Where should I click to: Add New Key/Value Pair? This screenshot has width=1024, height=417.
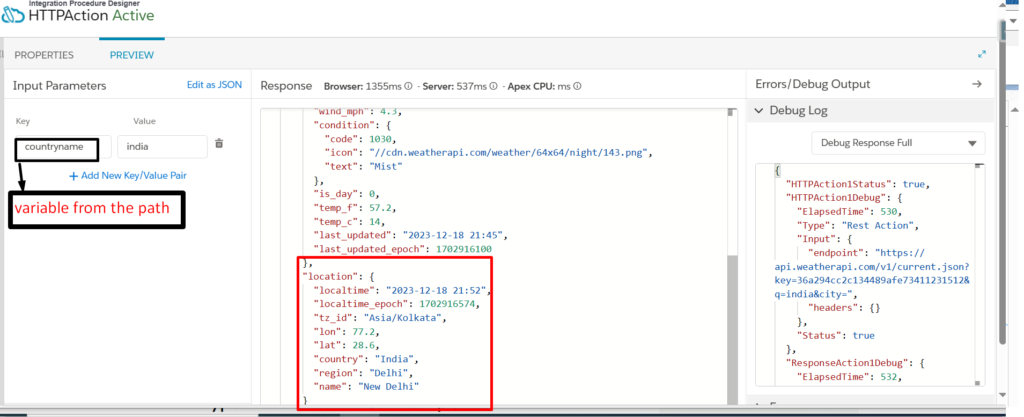[x=128, y=176]
